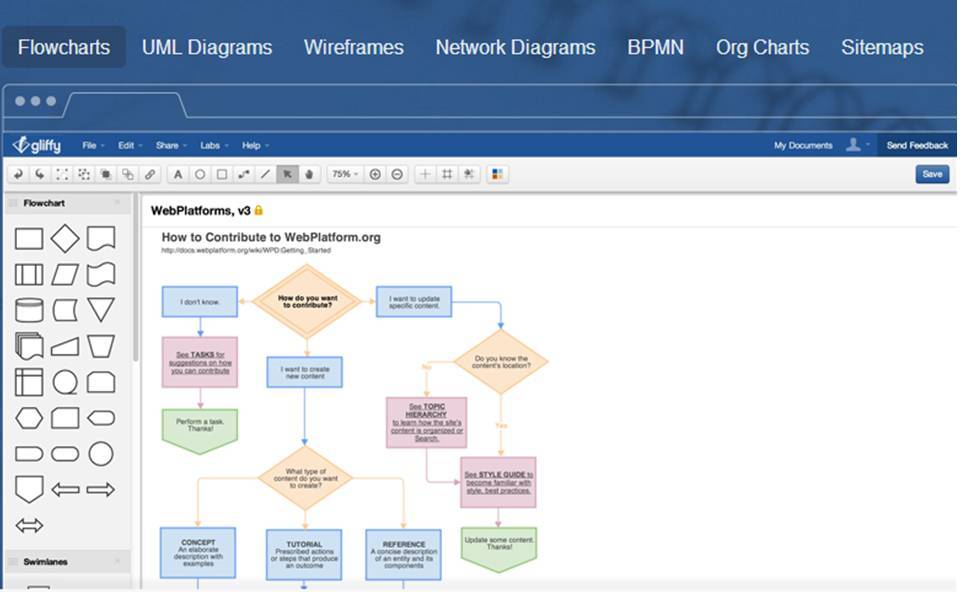Click the blue Save button
Viewport: 960px width, 592px height.
pyautogui.click(x=932, y=174)
